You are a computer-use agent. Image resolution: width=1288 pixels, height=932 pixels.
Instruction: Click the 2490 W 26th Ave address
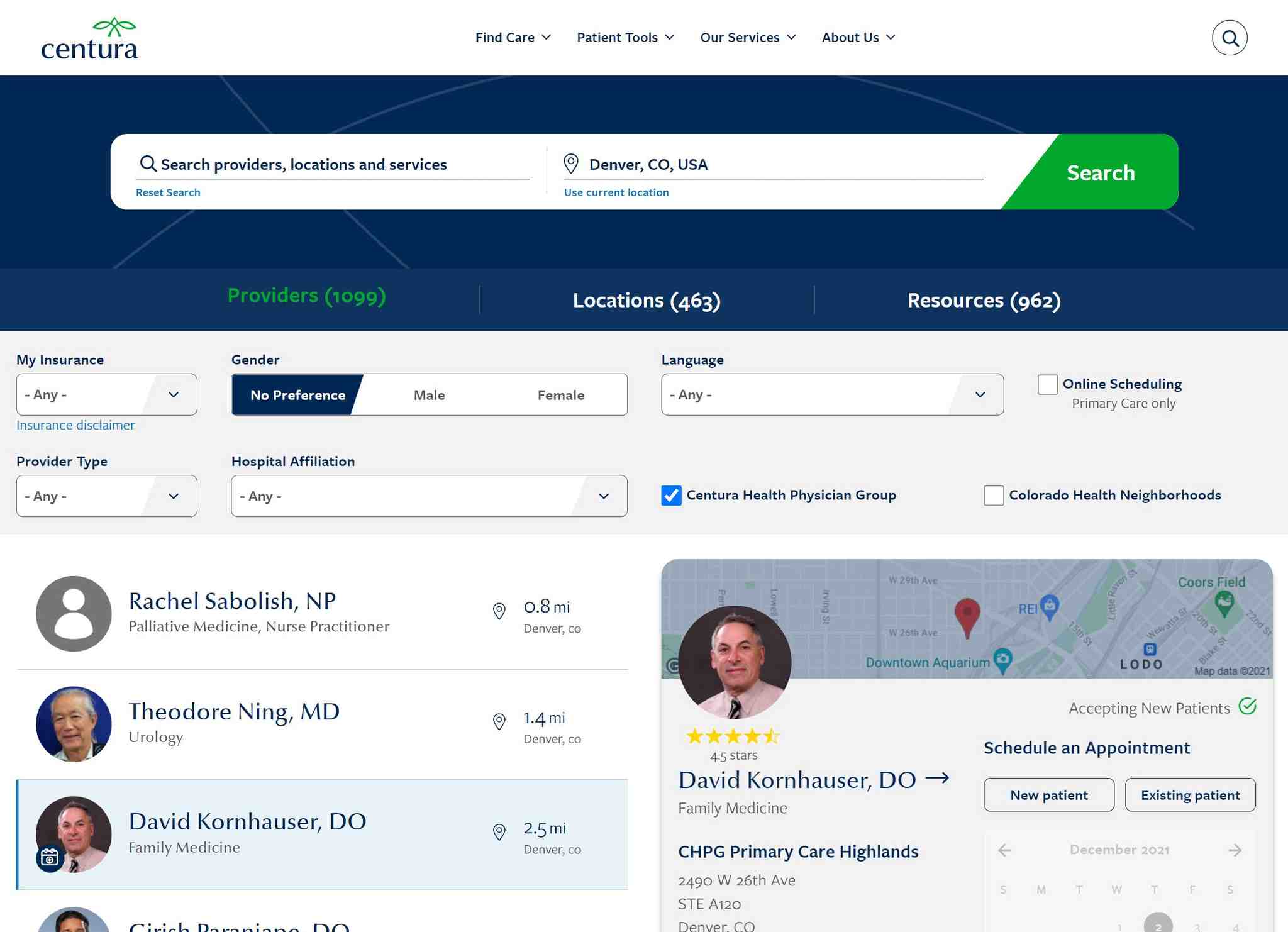(736, 880)
